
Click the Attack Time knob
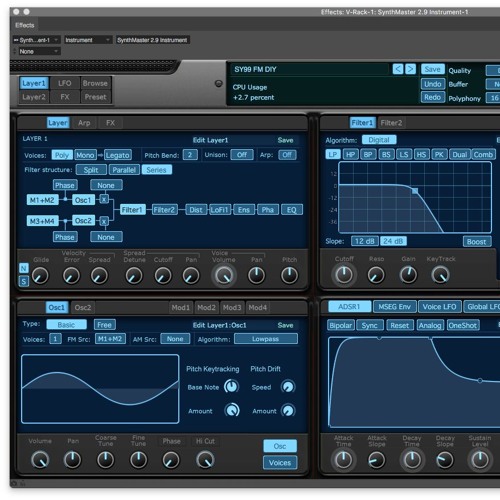coord(343,460)
